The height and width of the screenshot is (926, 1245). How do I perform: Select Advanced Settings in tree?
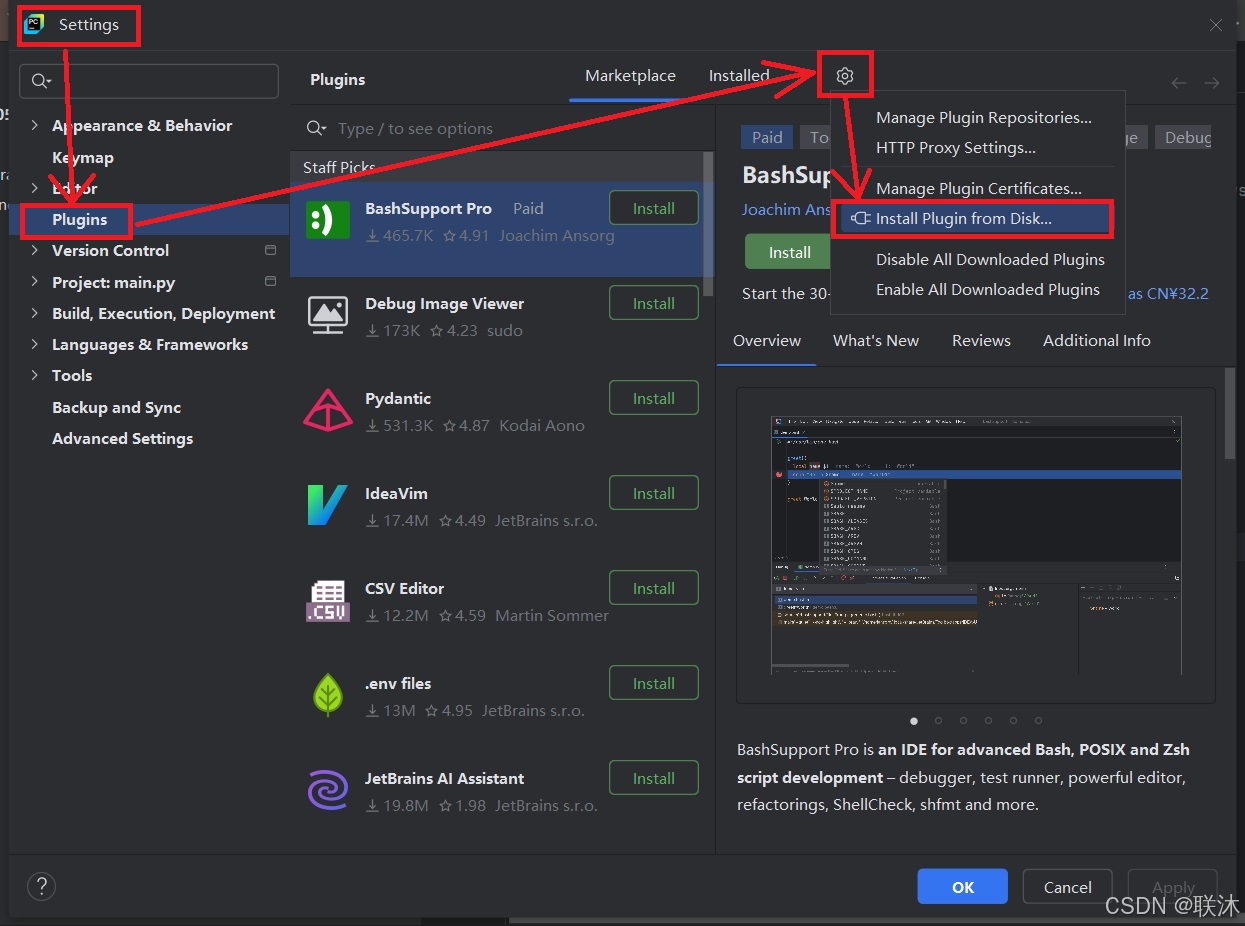tap(122, 438)
